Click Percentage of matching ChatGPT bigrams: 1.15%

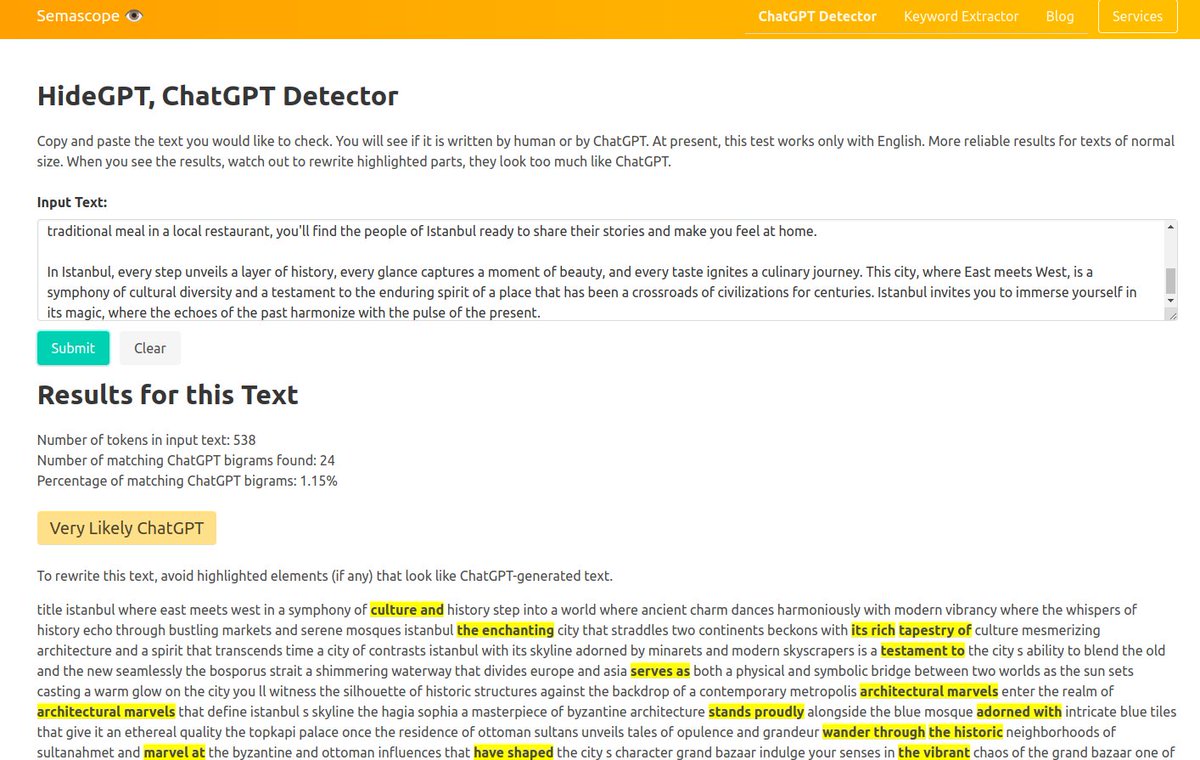(x=187, y=481)
